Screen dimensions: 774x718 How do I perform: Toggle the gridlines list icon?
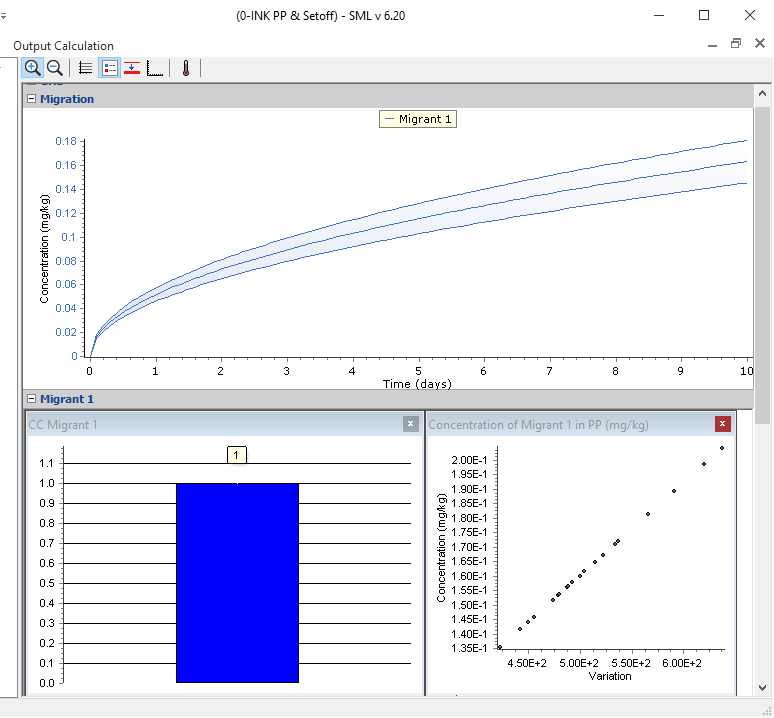tap(85, 68)
